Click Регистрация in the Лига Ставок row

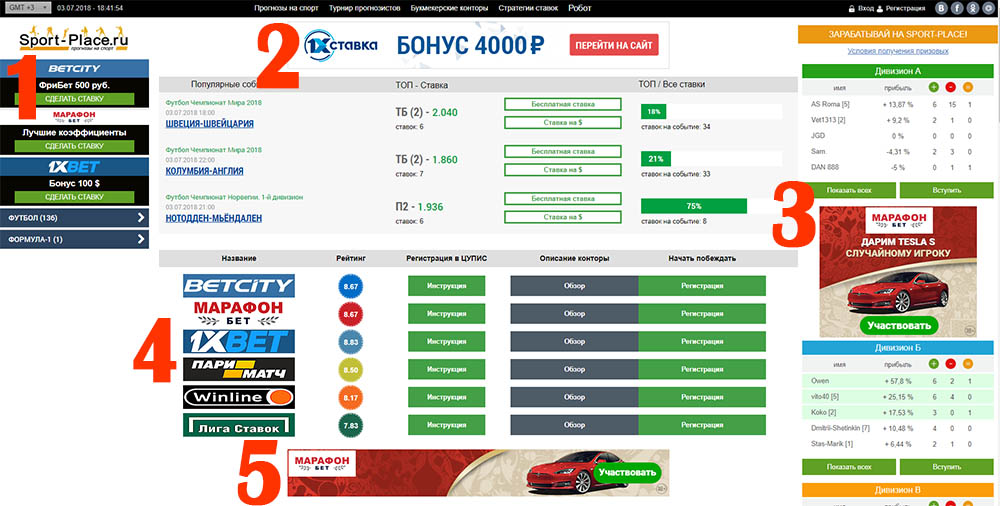pyautogui.click(x=702, y=425)
